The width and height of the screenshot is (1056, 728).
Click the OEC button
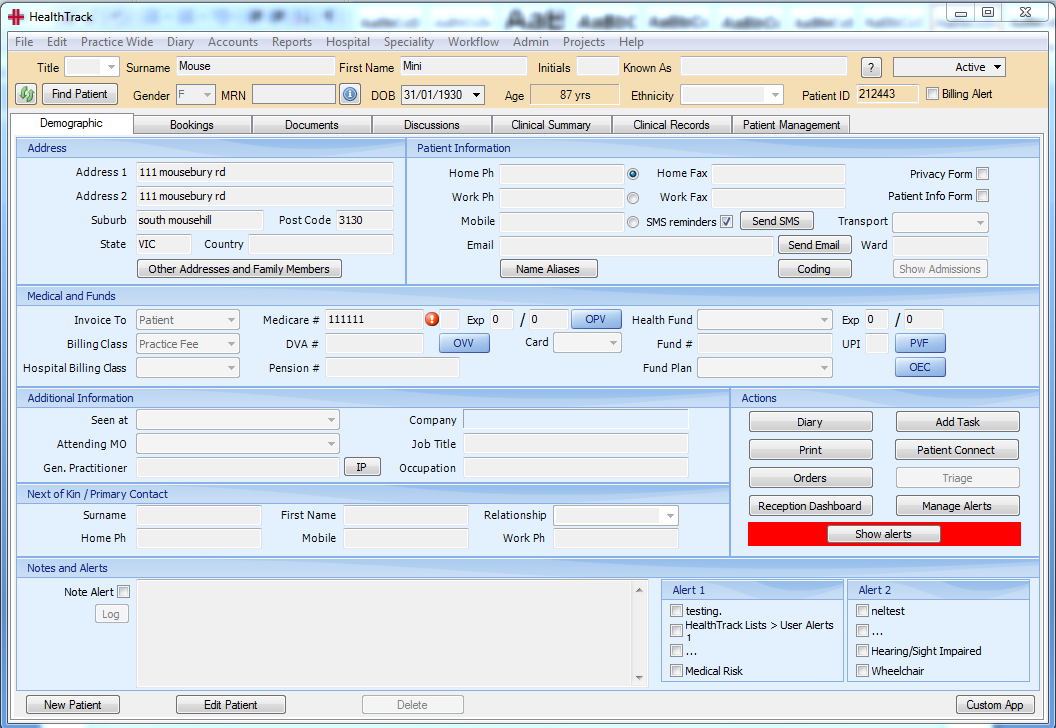tap(920, 367)
